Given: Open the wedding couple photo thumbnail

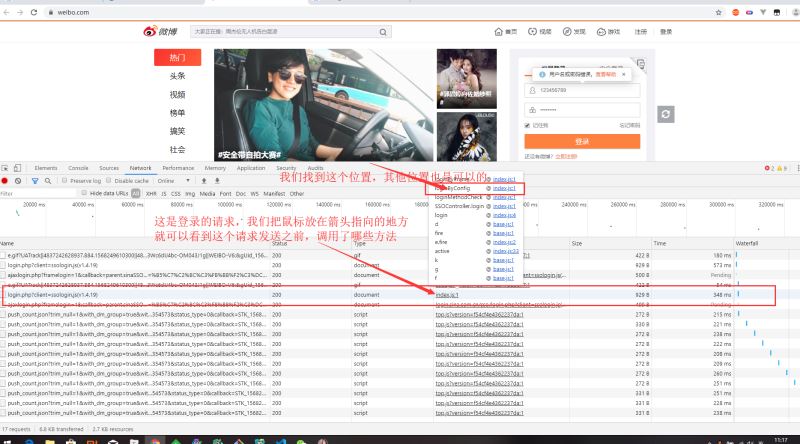Looking at the screenshot, I should click(467, 79).
